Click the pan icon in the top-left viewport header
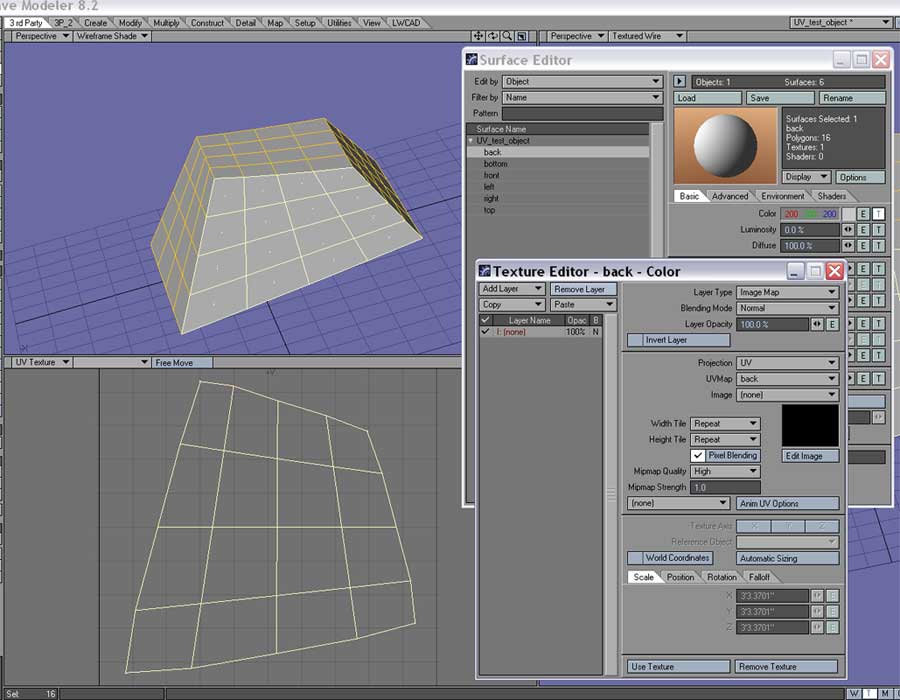The image size is (900, 700). pyautogui.click(x=478, y=36)
